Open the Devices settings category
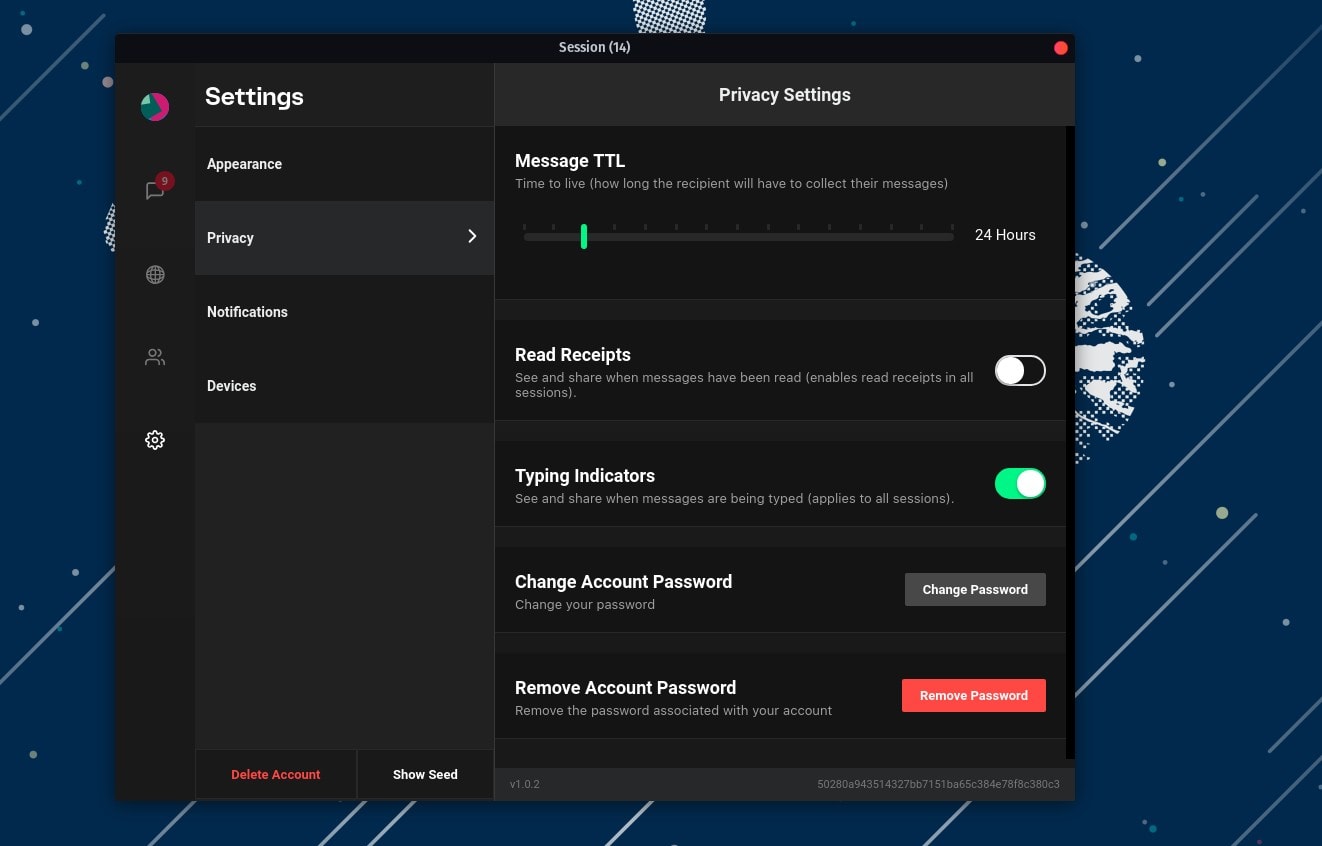Viewport: 1322px width, 846px height. click(232, 386)
